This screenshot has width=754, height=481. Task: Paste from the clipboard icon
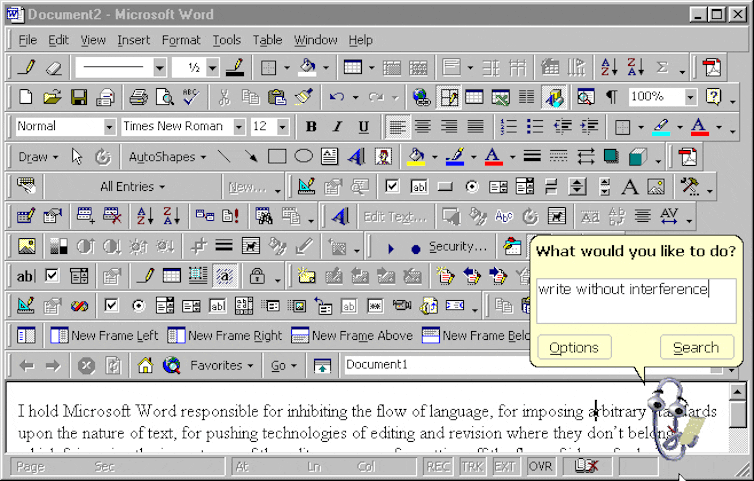coord(277,97)
